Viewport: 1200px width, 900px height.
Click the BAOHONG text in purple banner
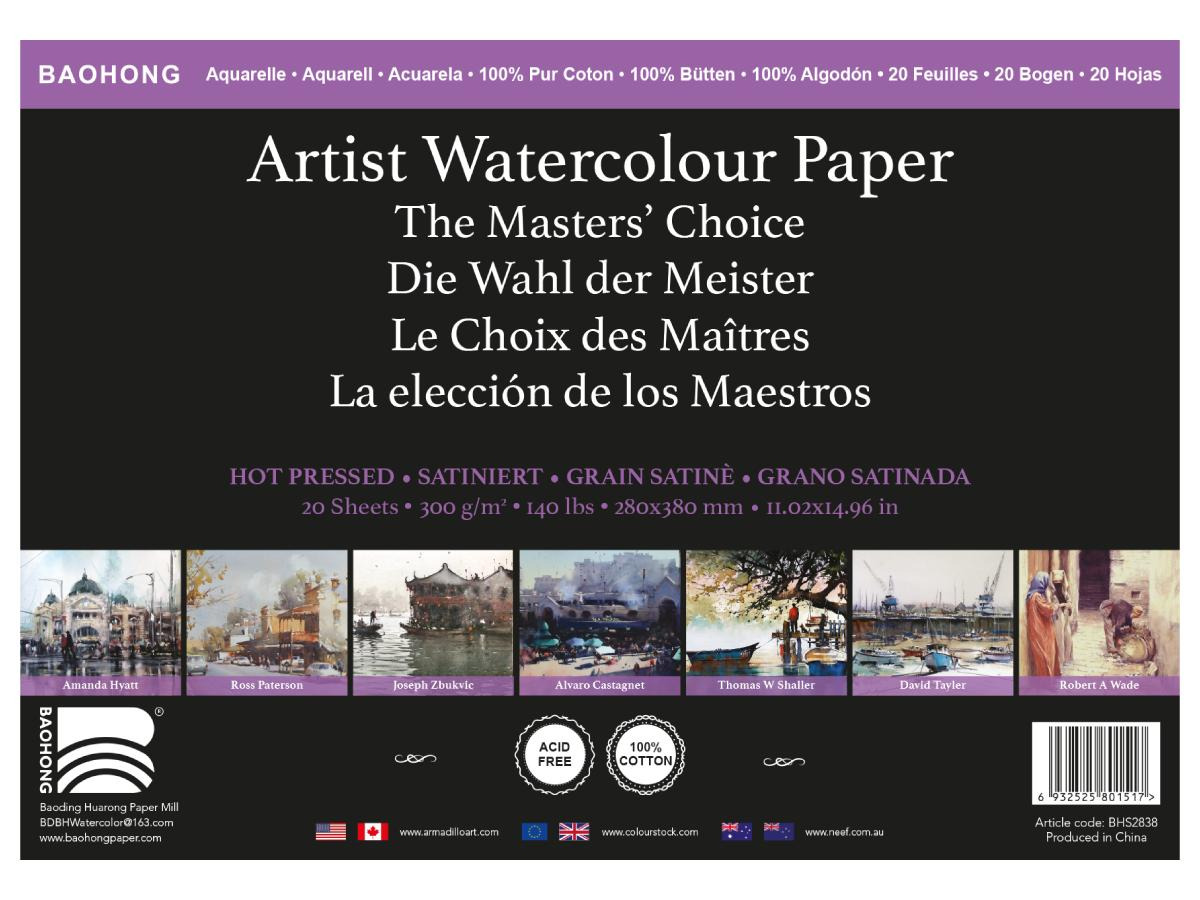(109, 75)
